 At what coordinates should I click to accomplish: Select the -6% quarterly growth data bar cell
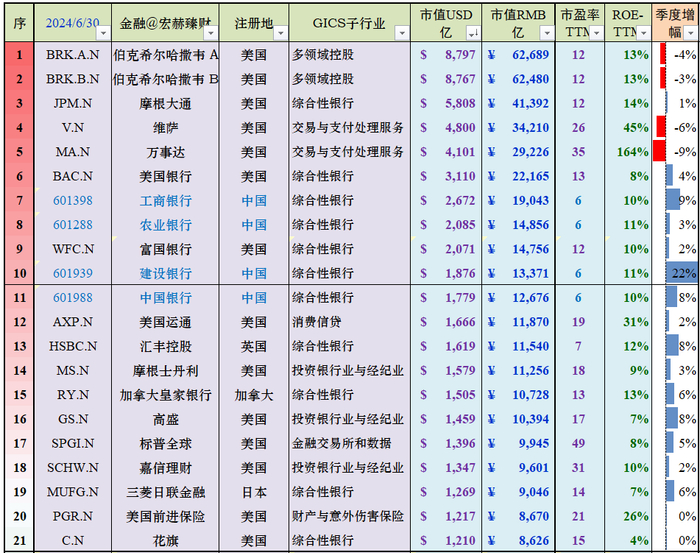pos(675,128)
